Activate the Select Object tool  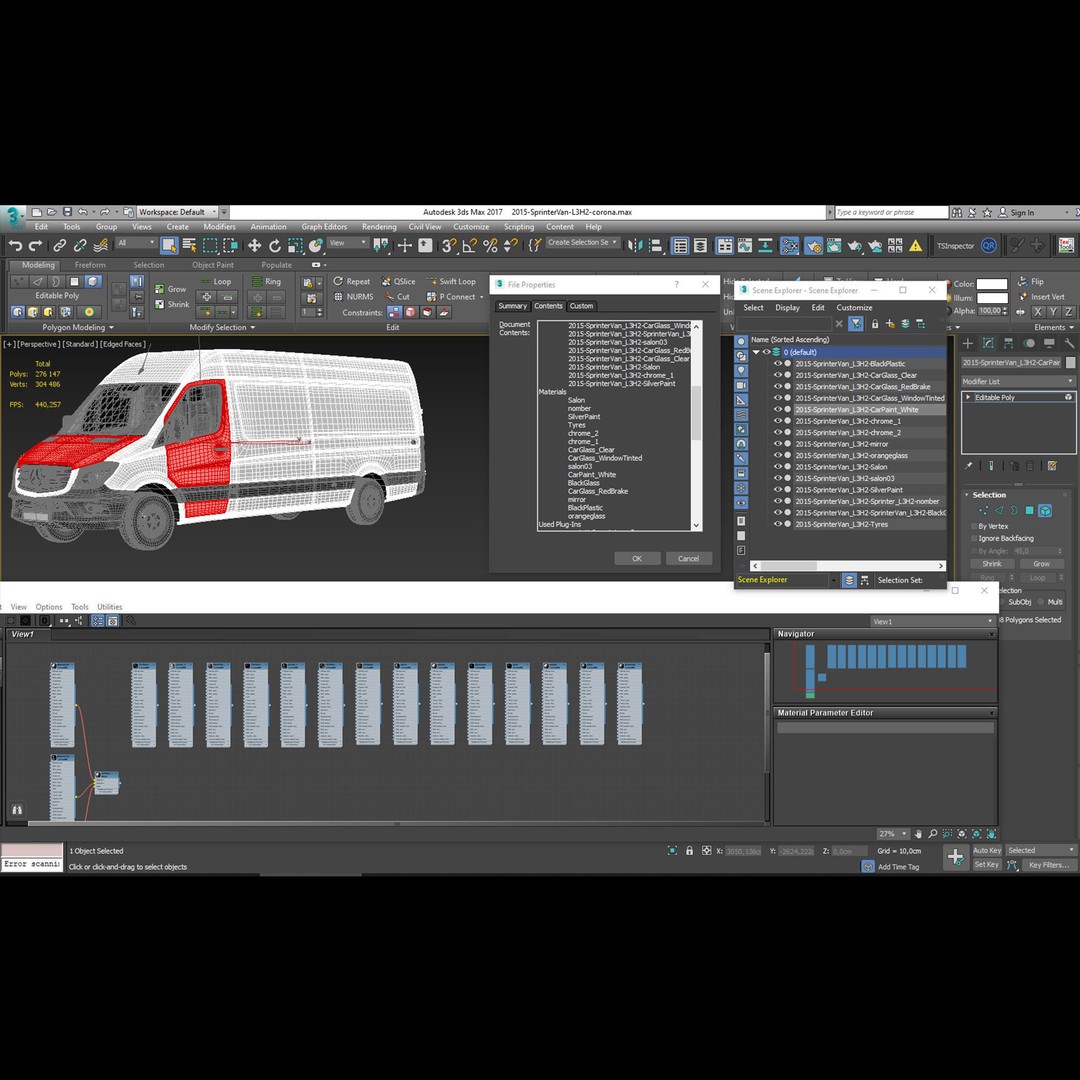tap(169, 245)
